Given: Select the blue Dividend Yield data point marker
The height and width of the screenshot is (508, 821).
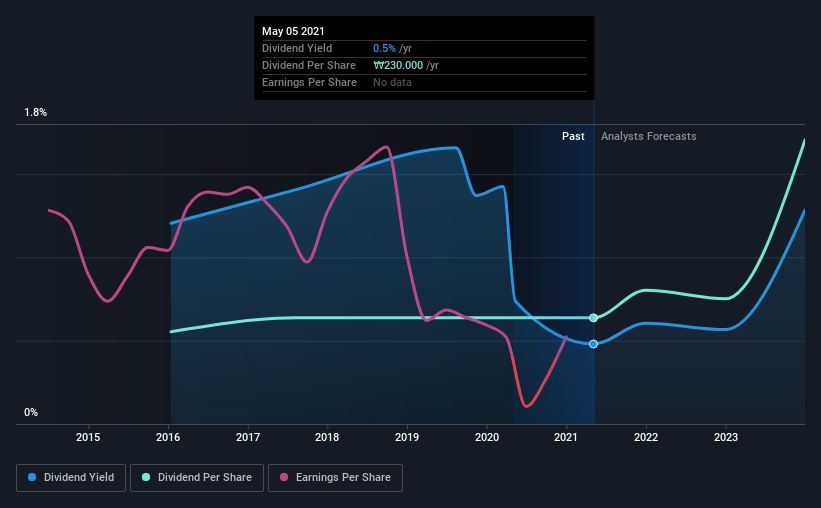Looking at the screenshot, I should 593,344.
